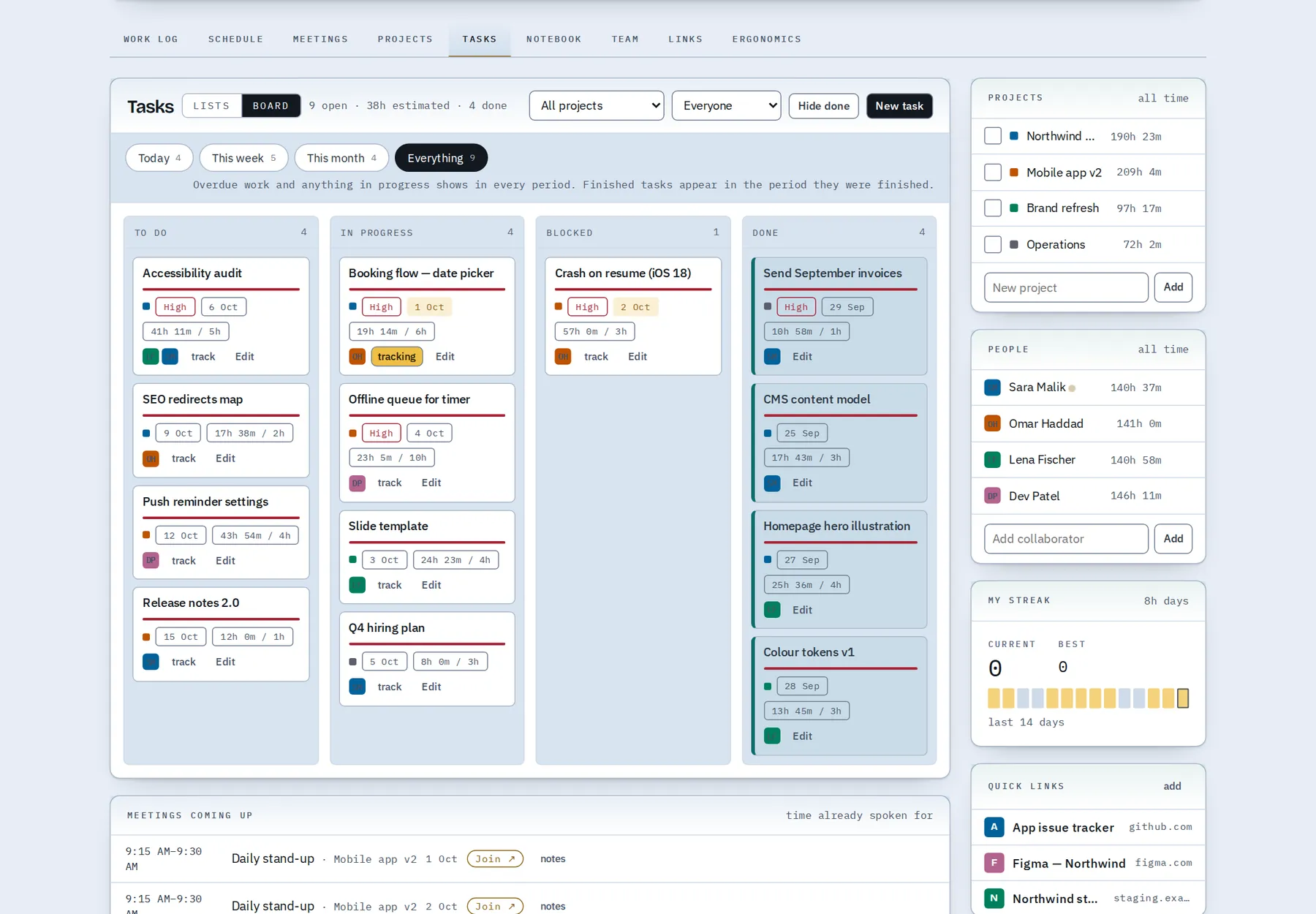Click assignee avatar on Offline queue for timer card
The width and height of the screenshot is (1316, 914).
(x=357, y=483)
